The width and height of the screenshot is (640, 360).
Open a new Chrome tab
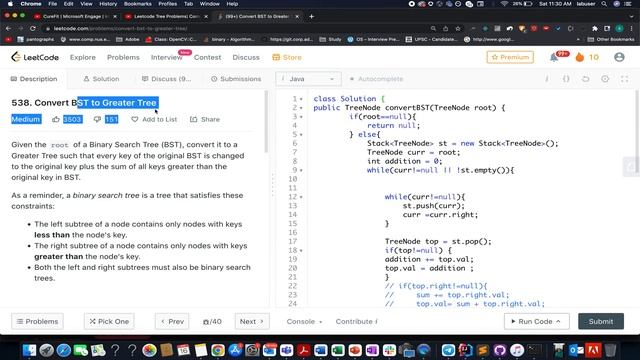(311, 16)
